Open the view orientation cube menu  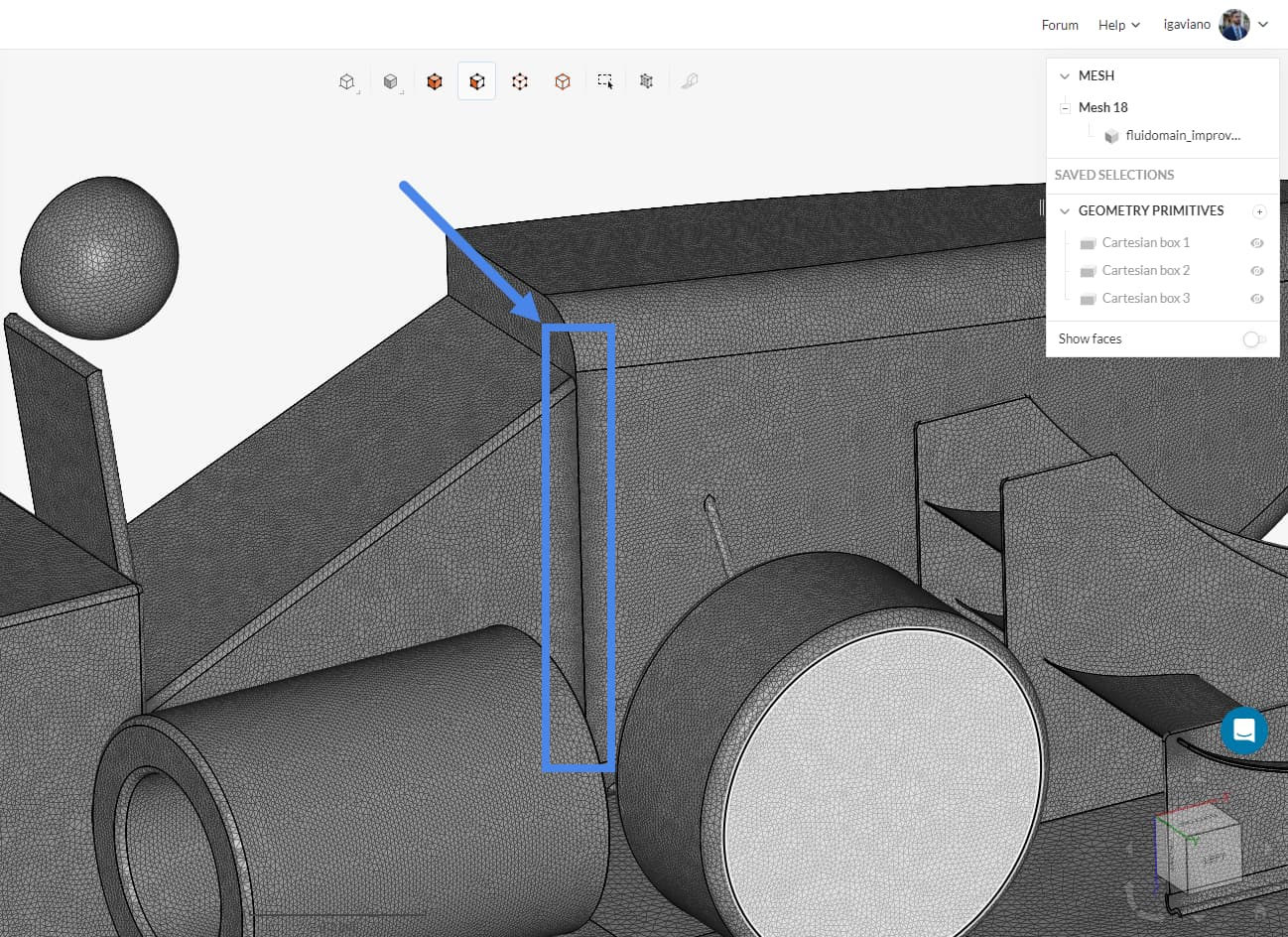[347, 81]
